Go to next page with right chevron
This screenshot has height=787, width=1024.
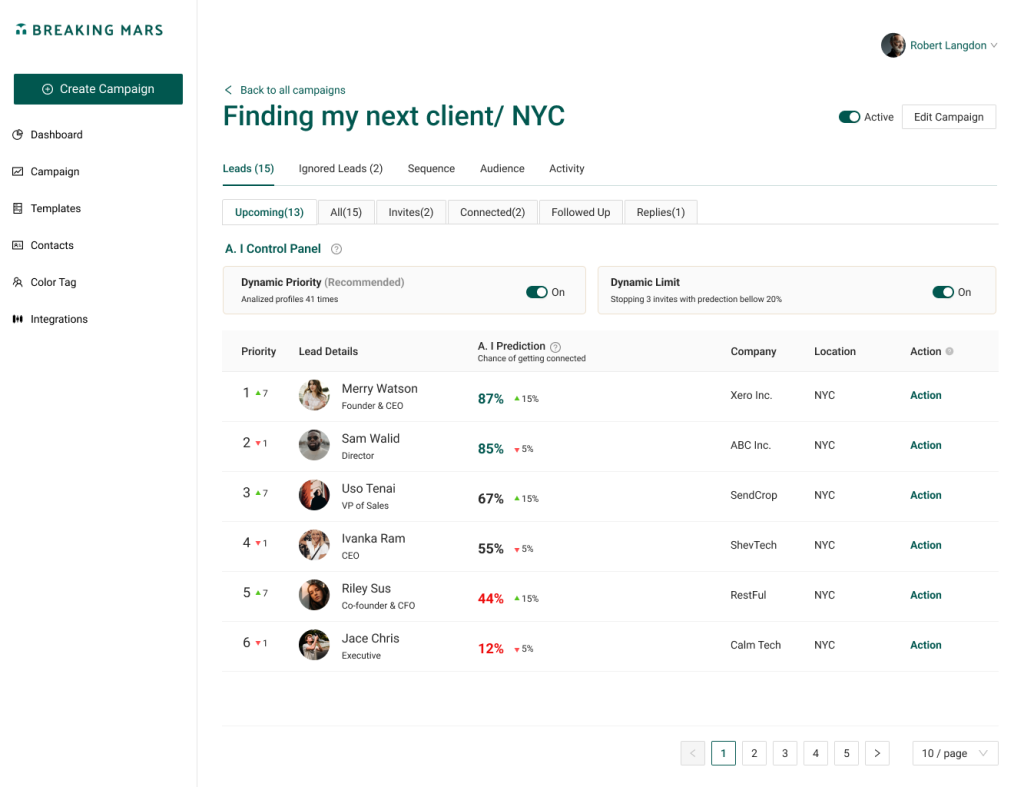[877, 753]
